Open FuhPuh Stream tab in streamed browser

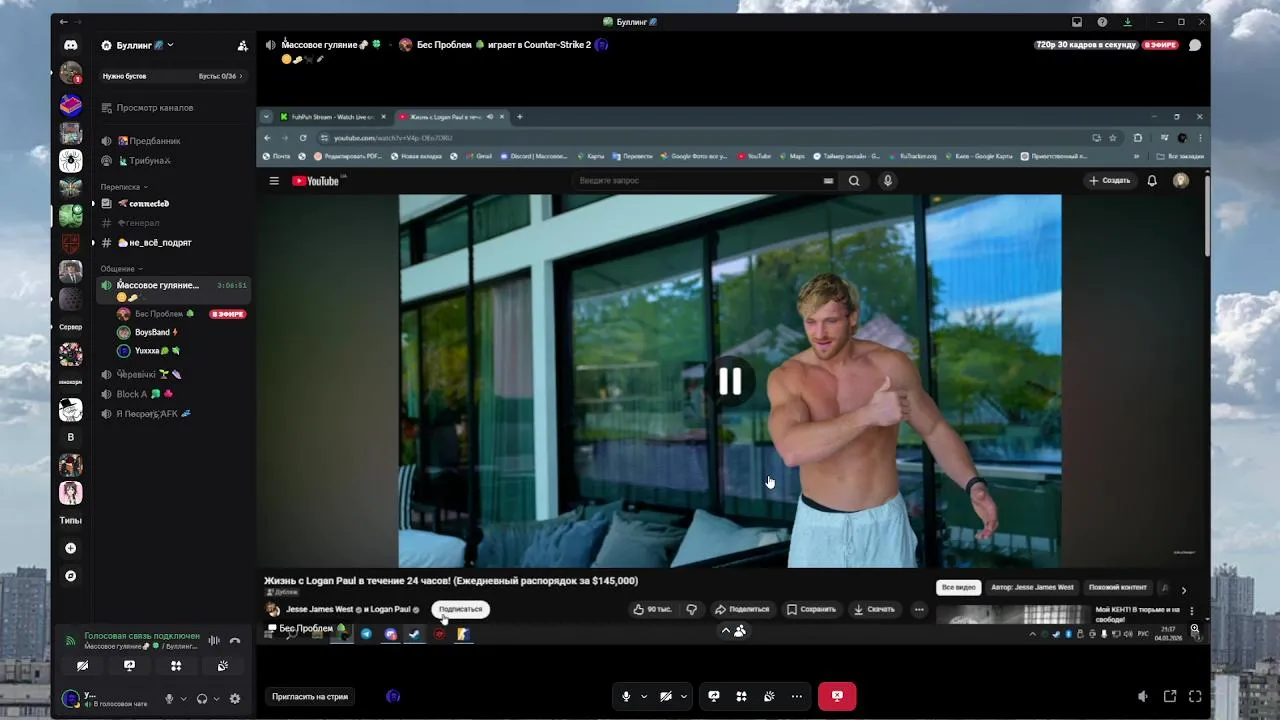[x=331, y=117]
